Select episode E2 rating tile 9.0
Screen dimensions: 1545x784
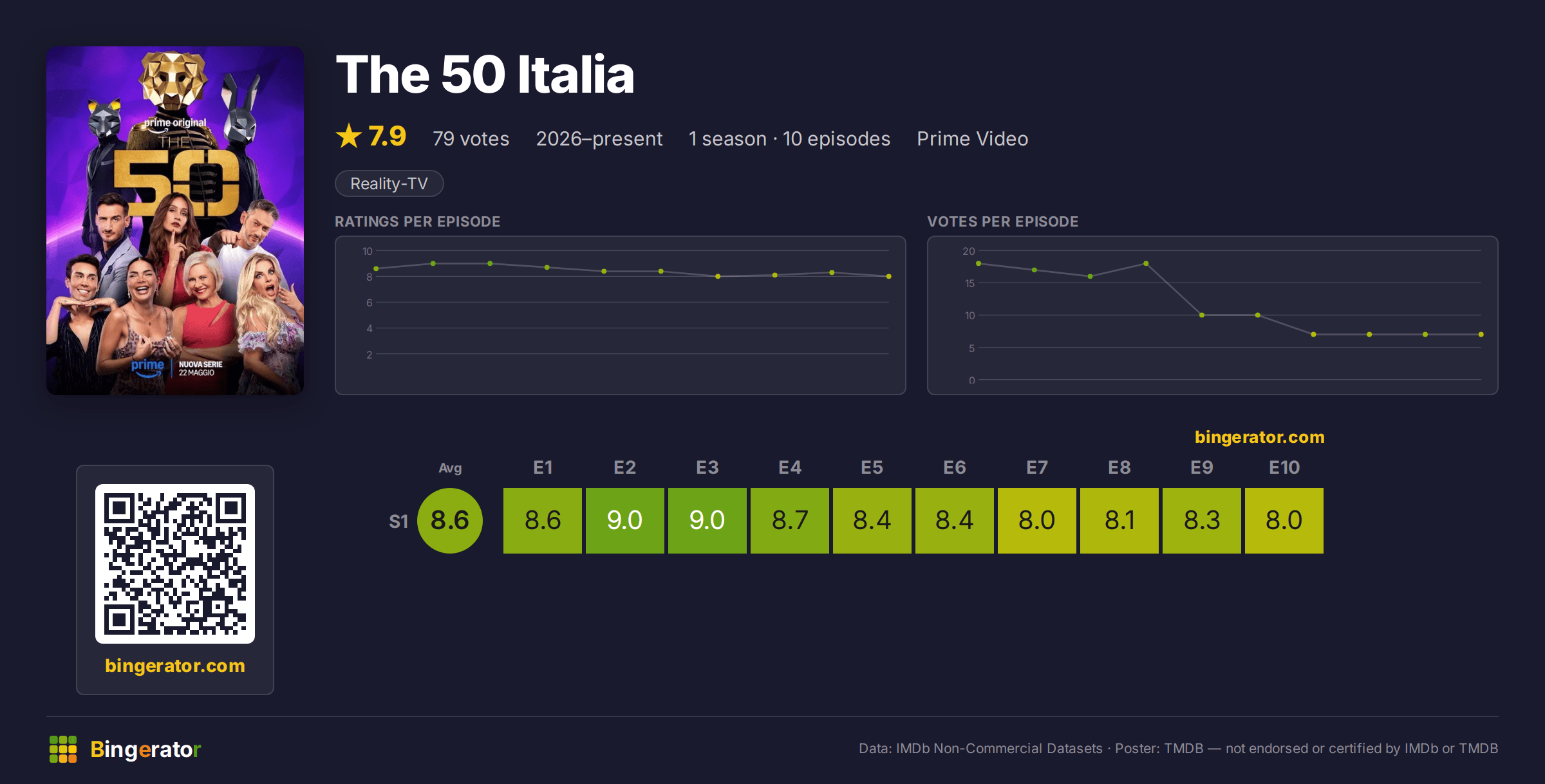pyautogui.click(x=625, y=520)
